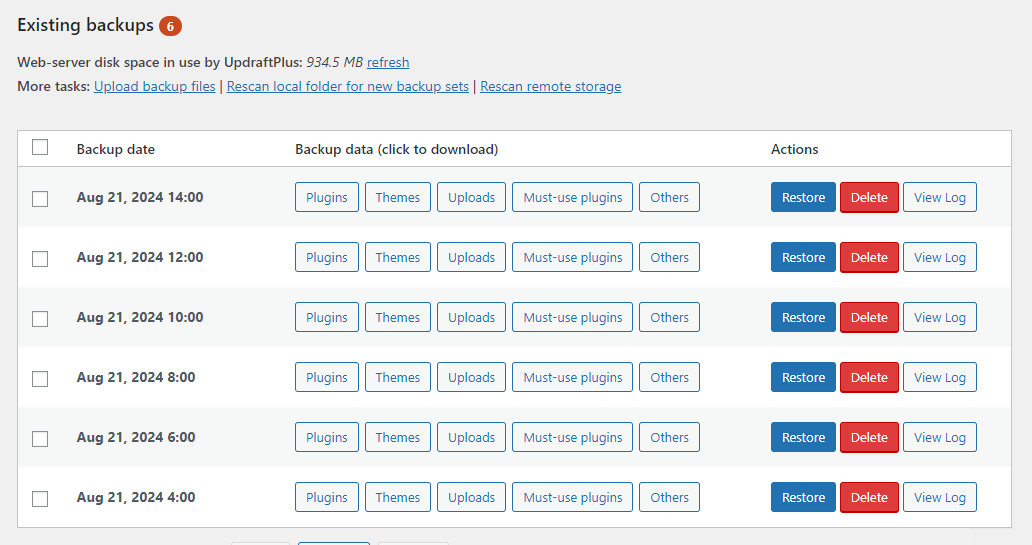This screenshot has height=545, width=1032.
Task: Download Must-use plugins from 14:00 backup
Action: point(573,197)
